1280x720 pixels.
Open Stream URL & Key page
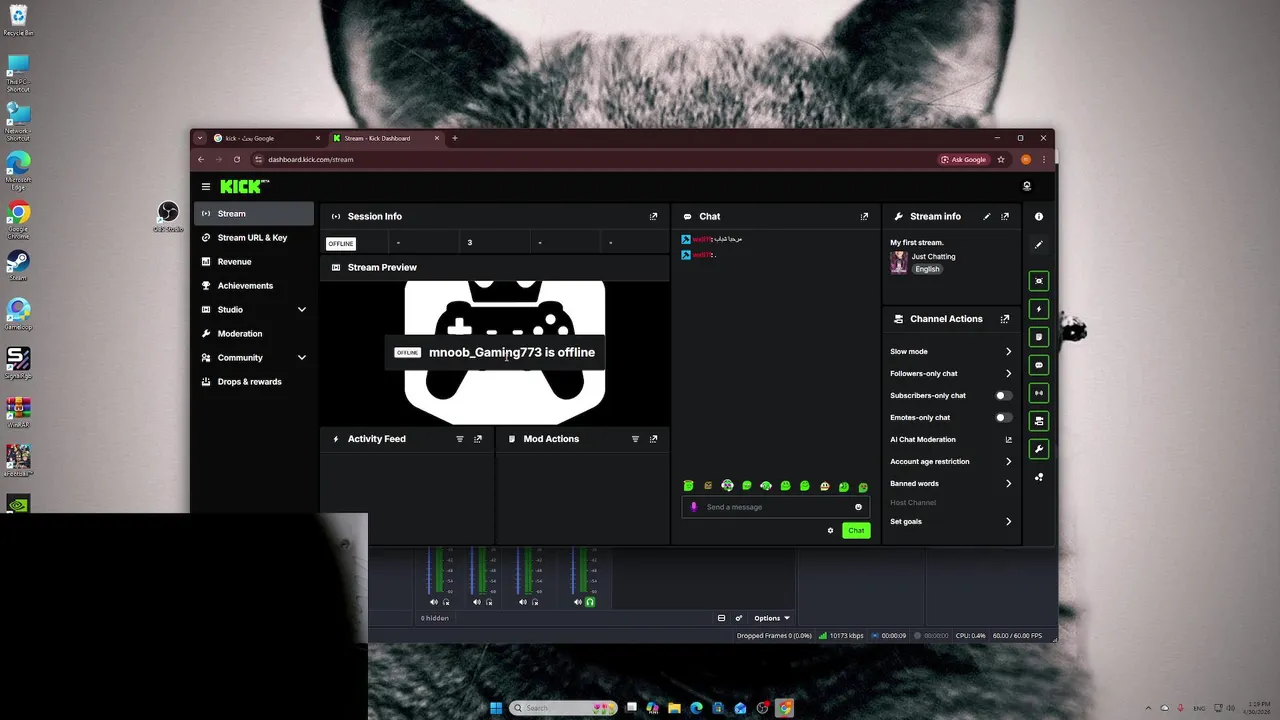pos(254,238)
